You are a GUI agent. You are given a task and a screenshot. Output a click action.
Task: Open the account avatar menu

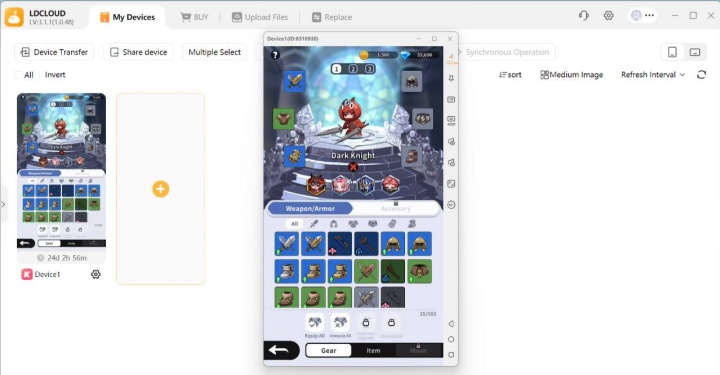(x=642, y=16)
